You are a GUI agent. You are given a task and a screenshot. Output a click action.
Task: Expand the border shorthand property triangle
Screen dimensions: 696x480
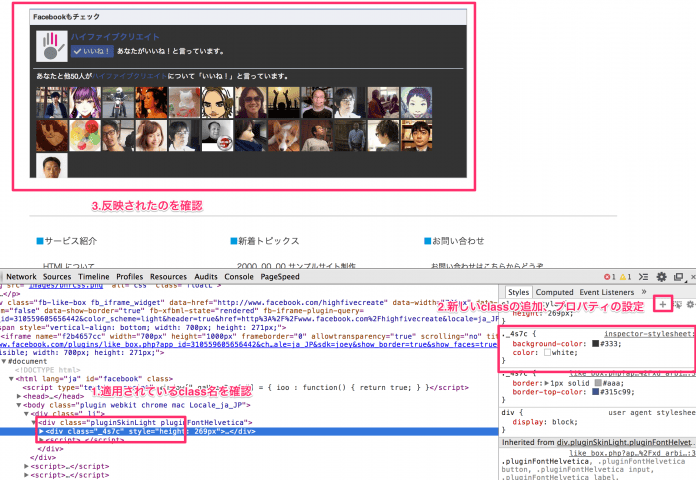pyautogui.click(x=547, y=383)
